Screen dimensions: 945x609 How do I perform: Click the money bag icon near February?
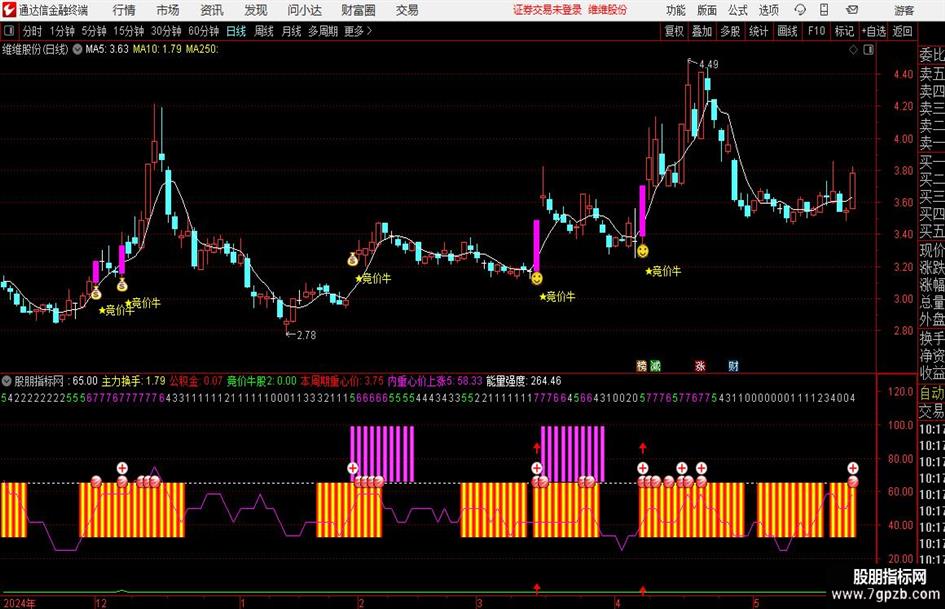tap(353, 259)
